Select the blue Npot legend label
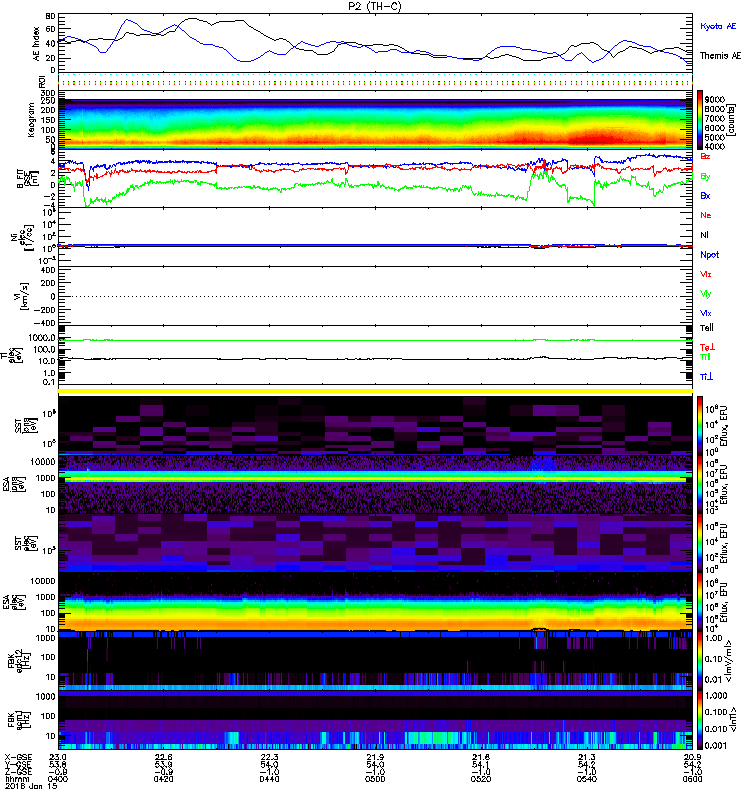This screenshot has height=800, width=750. (710, 255)
